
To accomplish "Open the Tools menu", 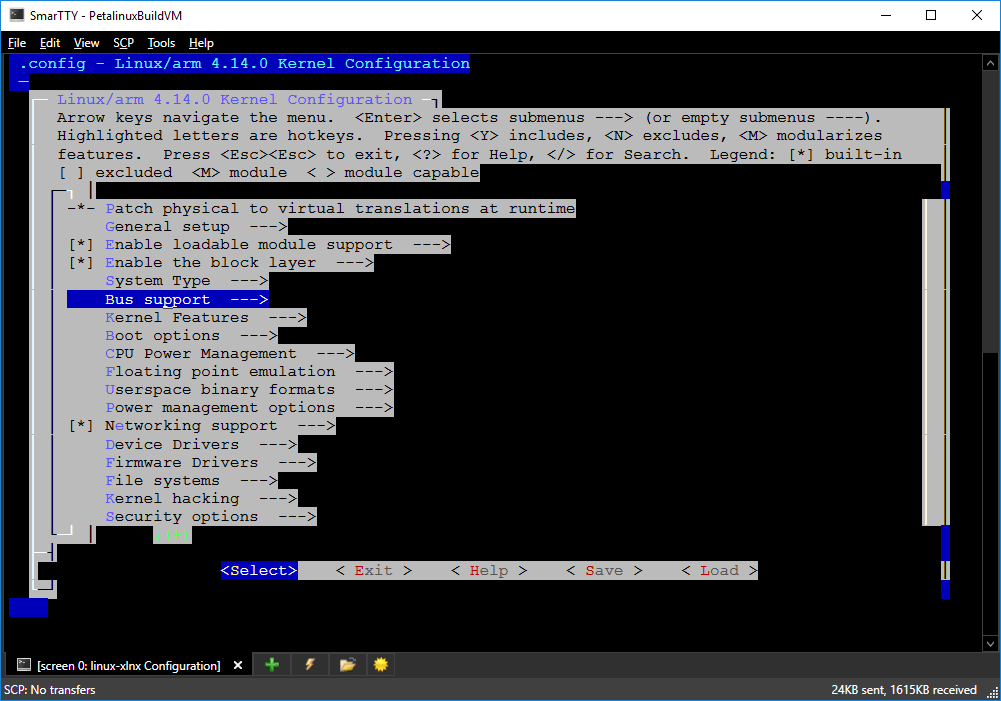I will [x=161, y=43].
